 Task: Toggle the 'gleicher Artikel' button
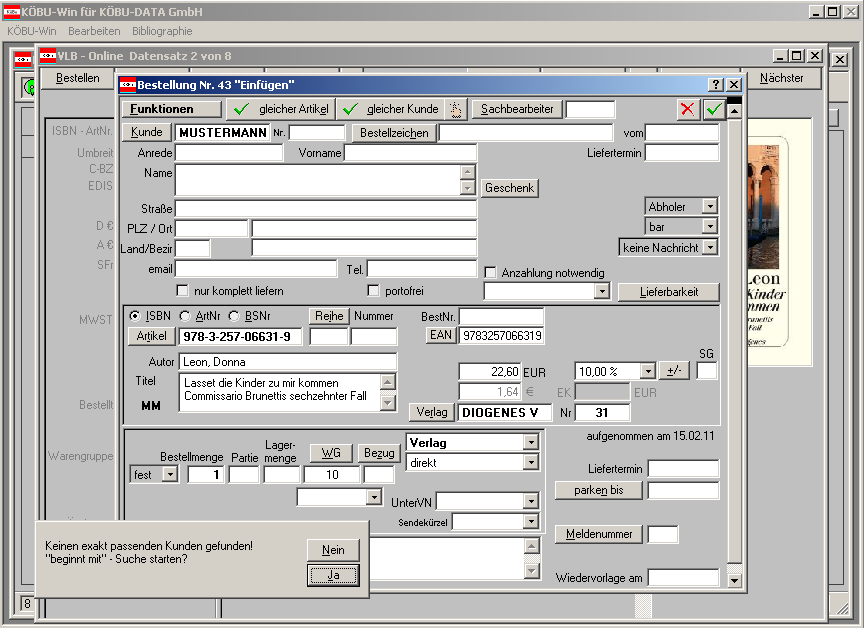tap(281, 110)
